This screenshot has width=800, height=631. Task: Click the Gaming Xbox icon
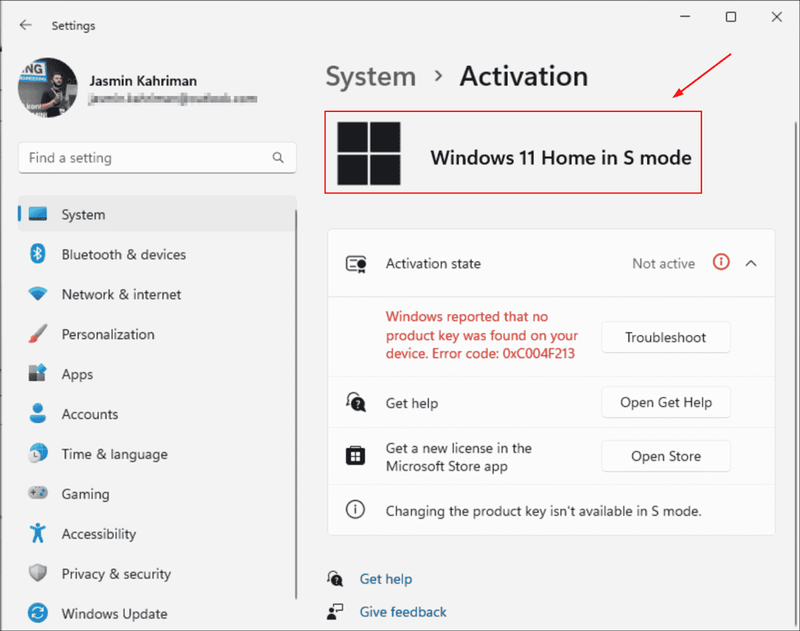[36, 494]
